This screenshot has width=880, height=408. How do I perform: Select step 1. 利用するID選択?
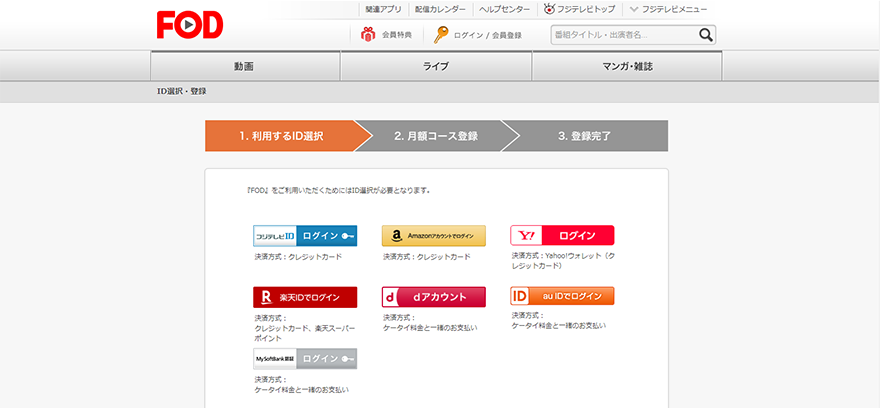[x=281, y=136]
